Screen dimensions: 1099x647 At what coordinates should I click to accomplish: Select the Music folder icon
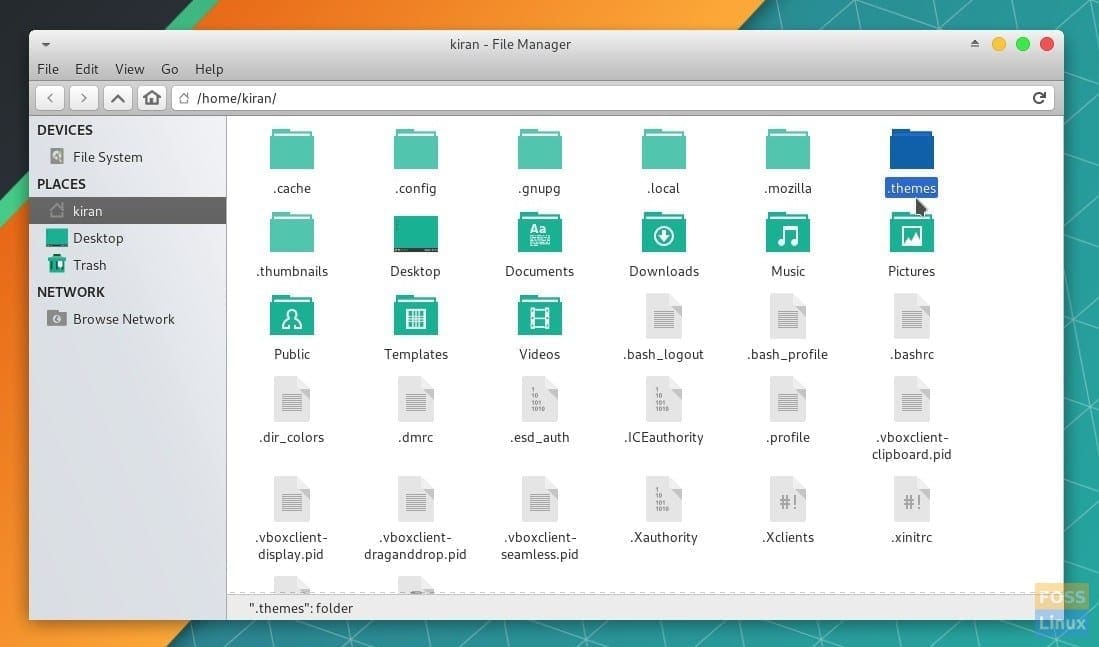[x=788, y=232]
